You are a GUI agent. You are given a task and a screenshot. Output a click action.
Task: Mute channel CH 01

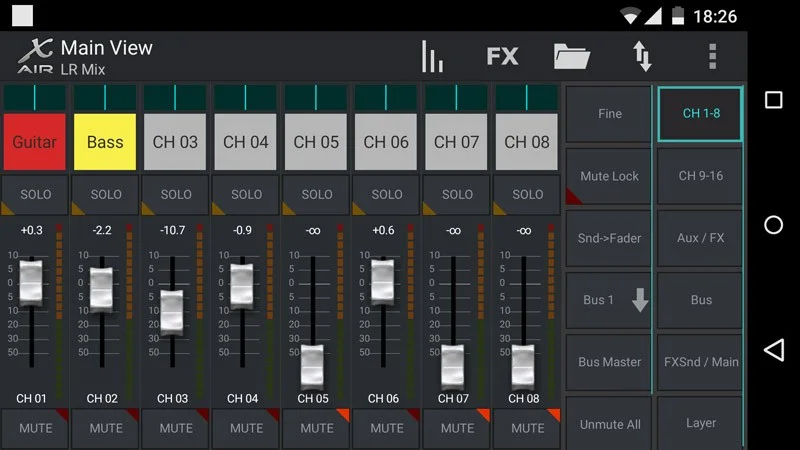coord(35,428)
